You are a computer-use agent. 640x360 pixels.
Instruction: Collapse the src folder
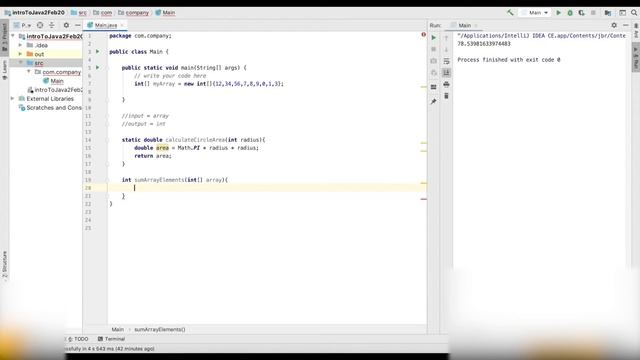coord(20,63)
